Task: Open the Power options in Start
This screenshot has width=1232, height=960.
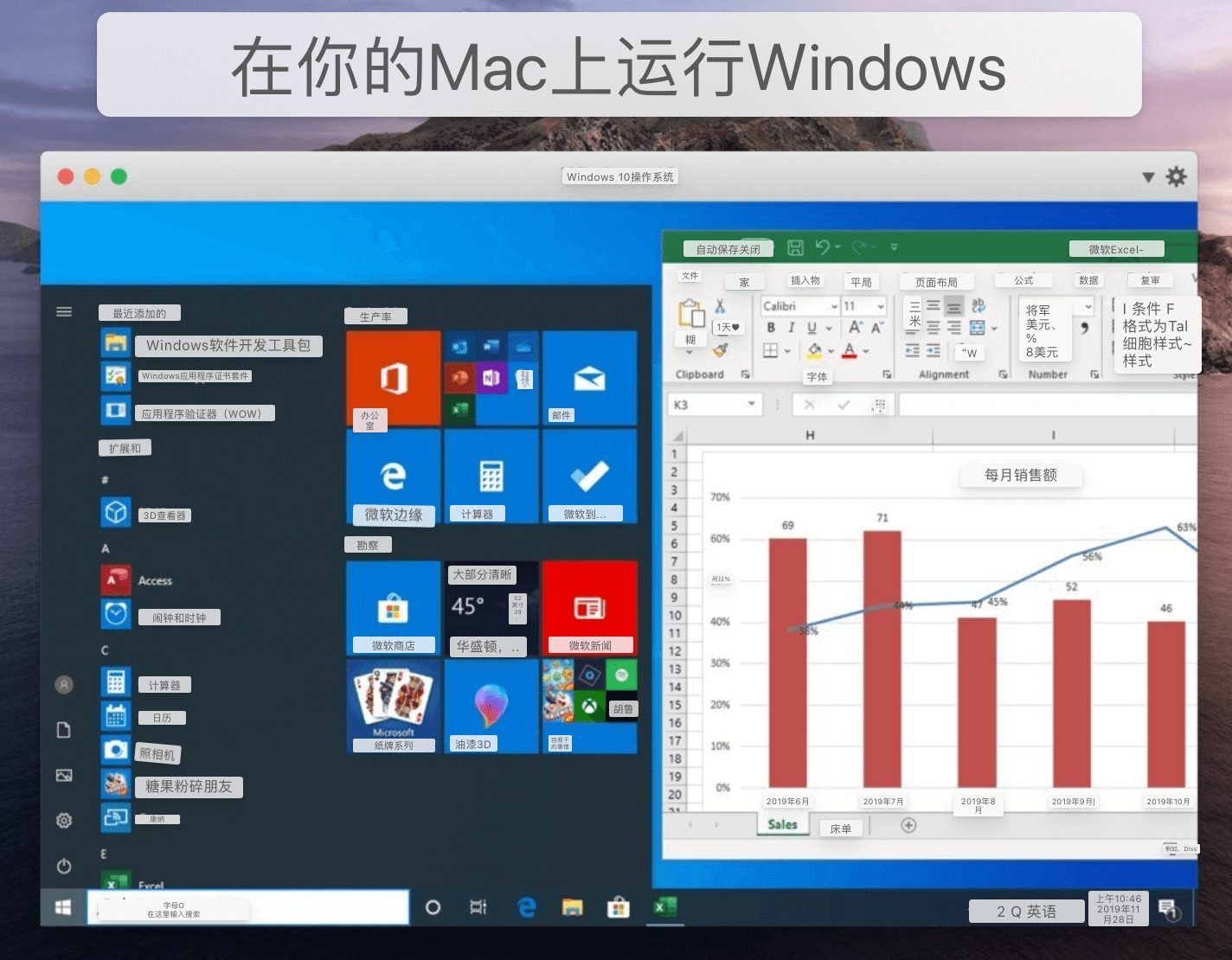Action: click(x=64, y=866)
